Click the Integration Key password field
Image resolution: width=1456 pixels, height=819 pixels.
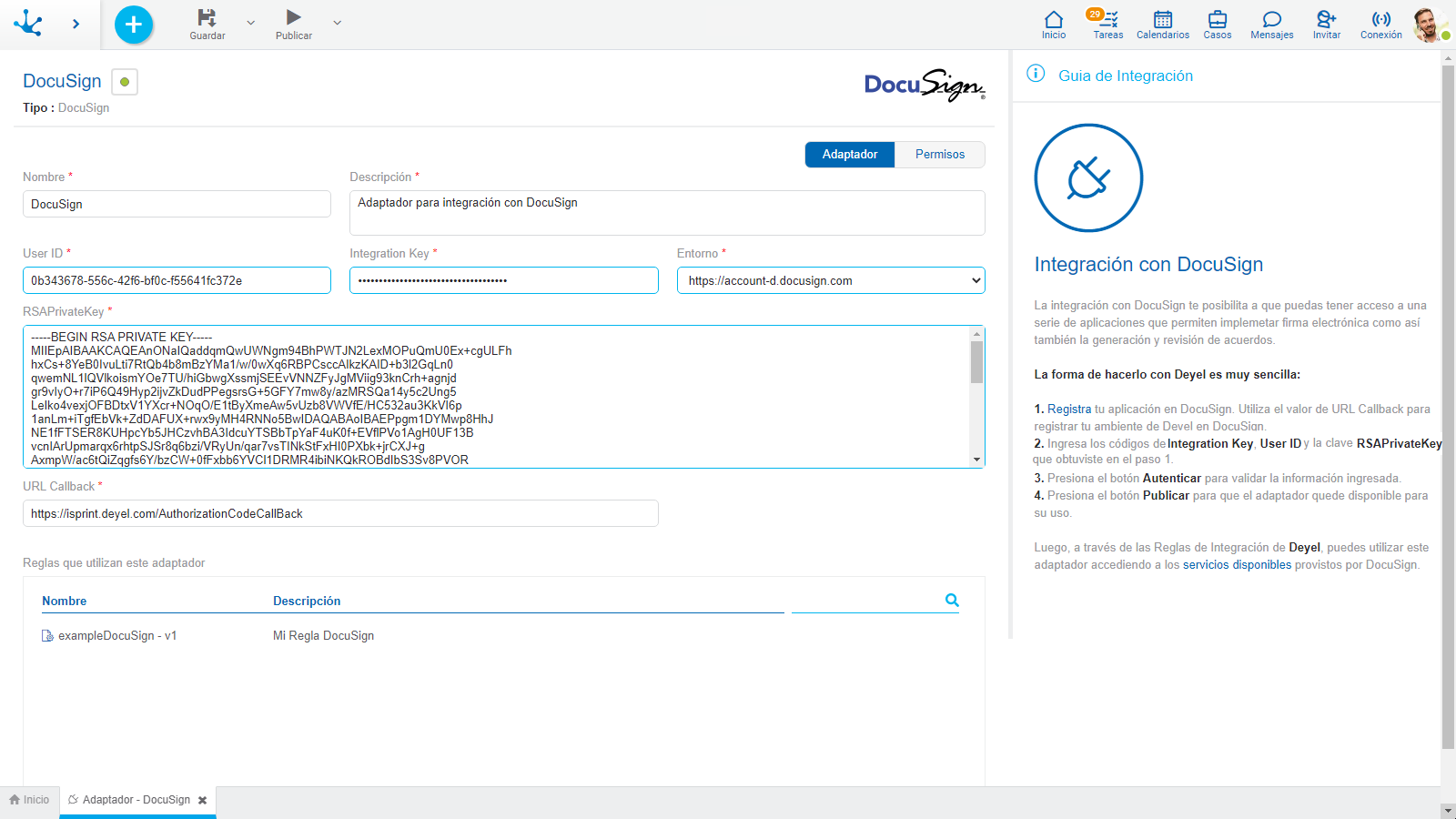coord(504,280)
